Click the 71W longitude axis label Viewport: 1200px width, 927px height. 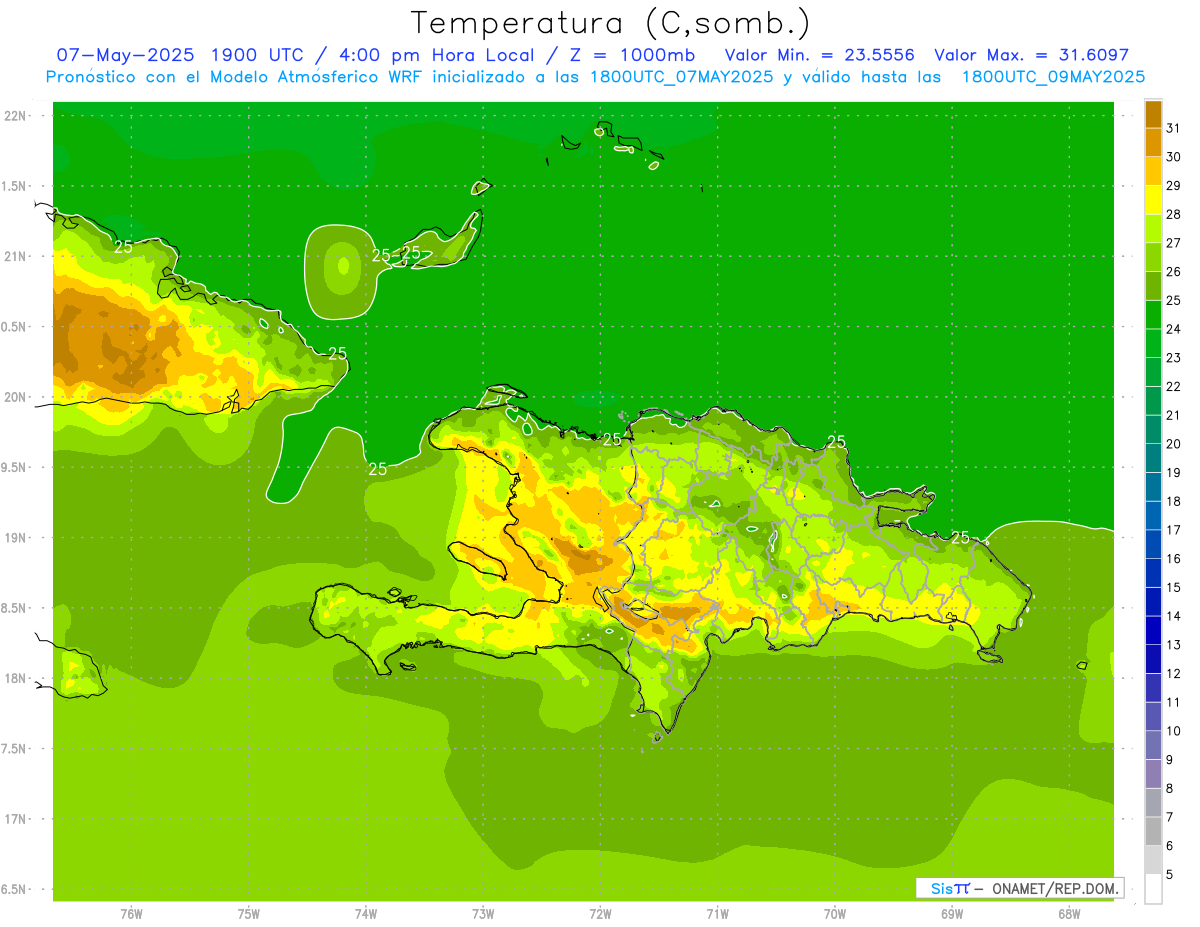pos(717,914)
